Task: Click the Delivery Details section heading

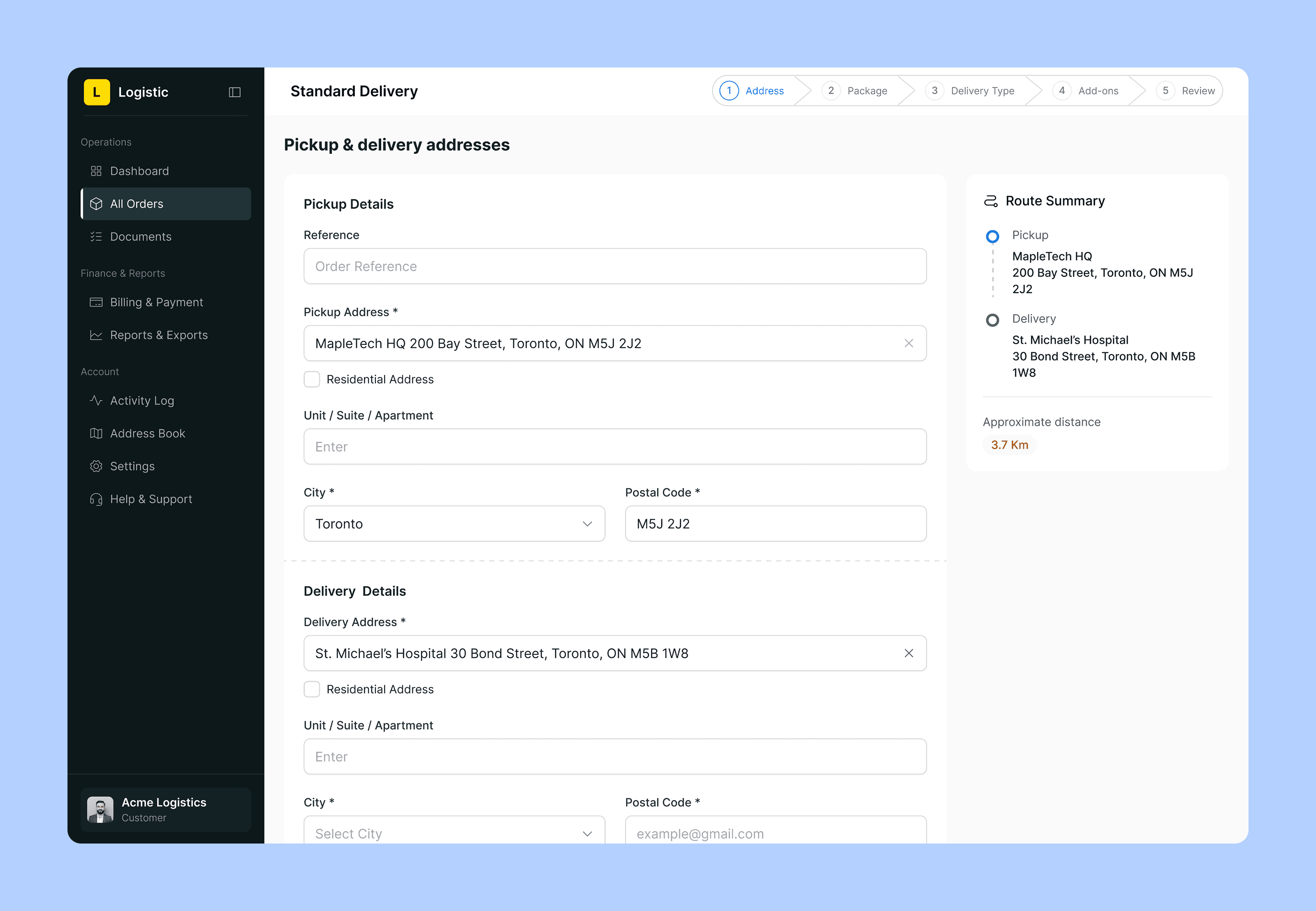Action: 355,591
